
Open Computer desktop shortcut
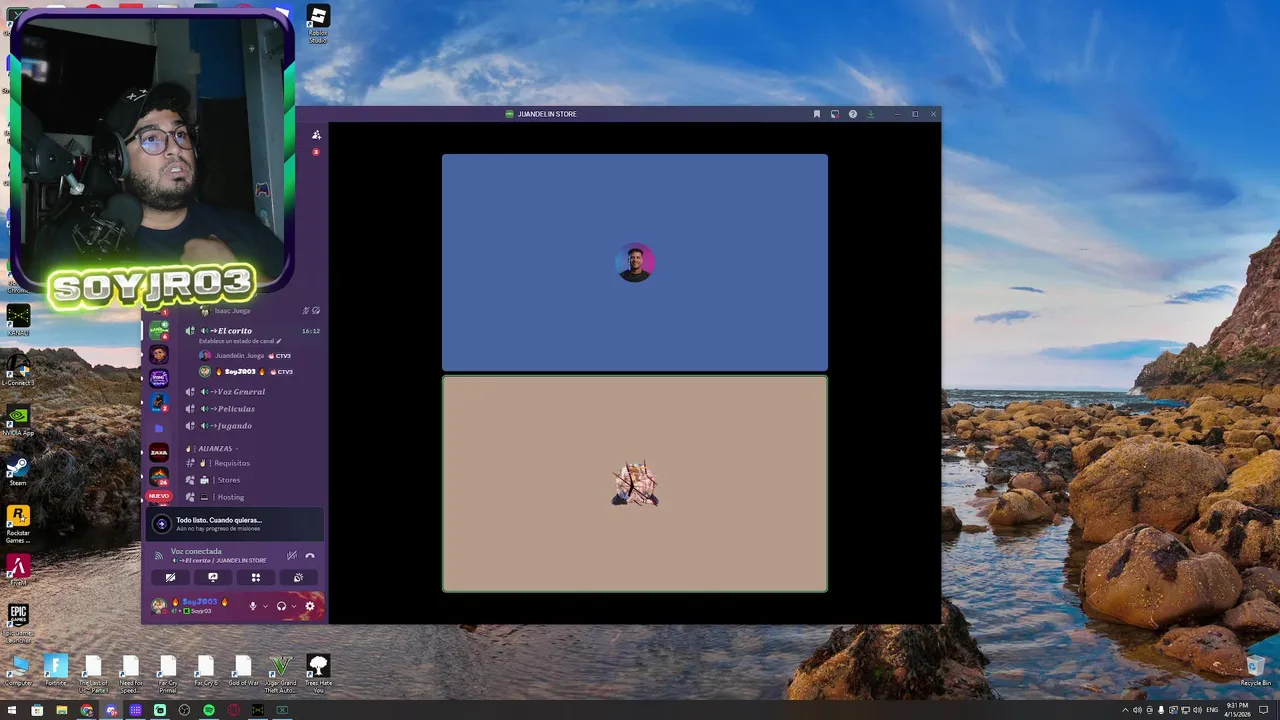click(x=19, y=670)
